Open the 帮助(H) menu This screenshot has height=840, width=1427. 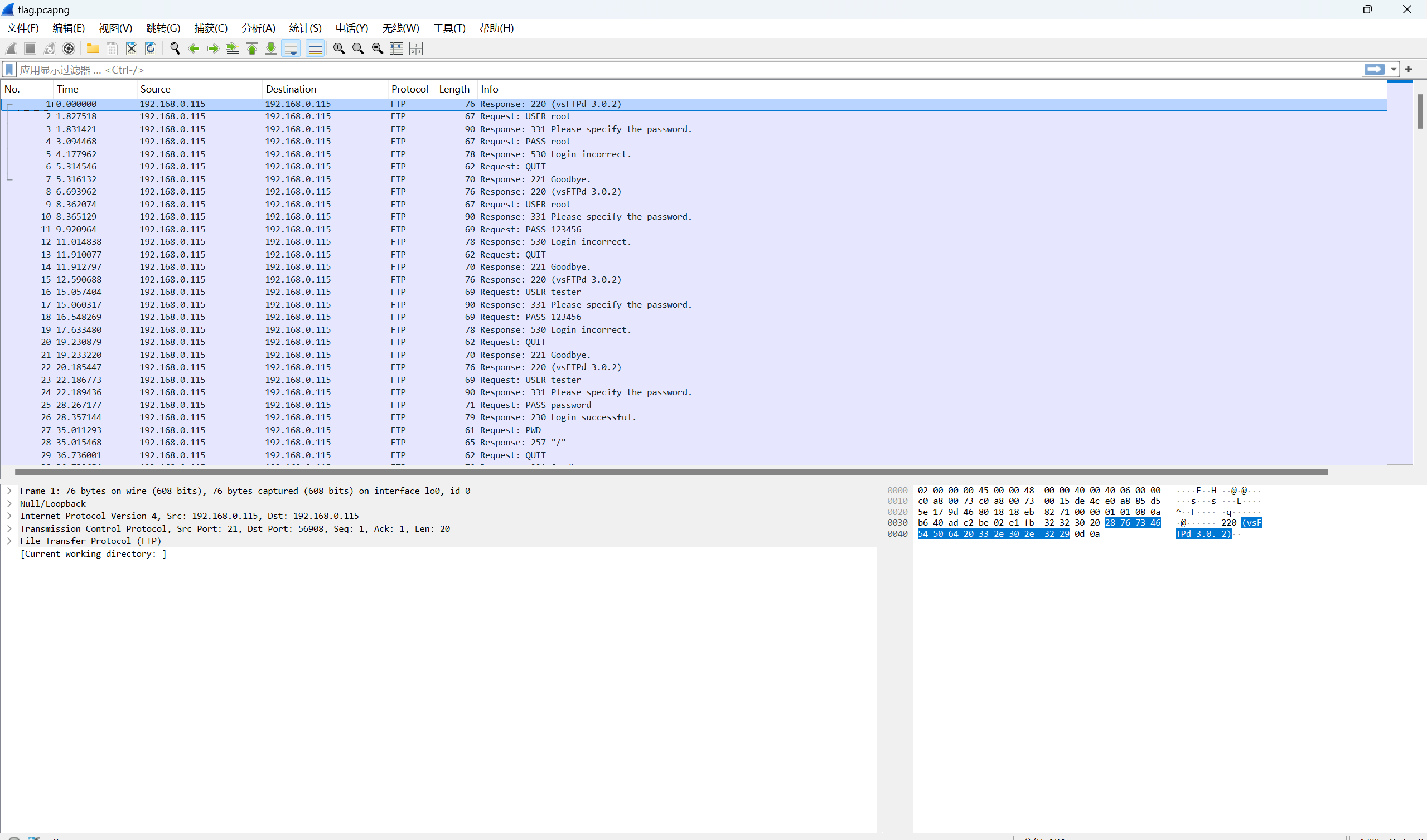pos(497,28)
